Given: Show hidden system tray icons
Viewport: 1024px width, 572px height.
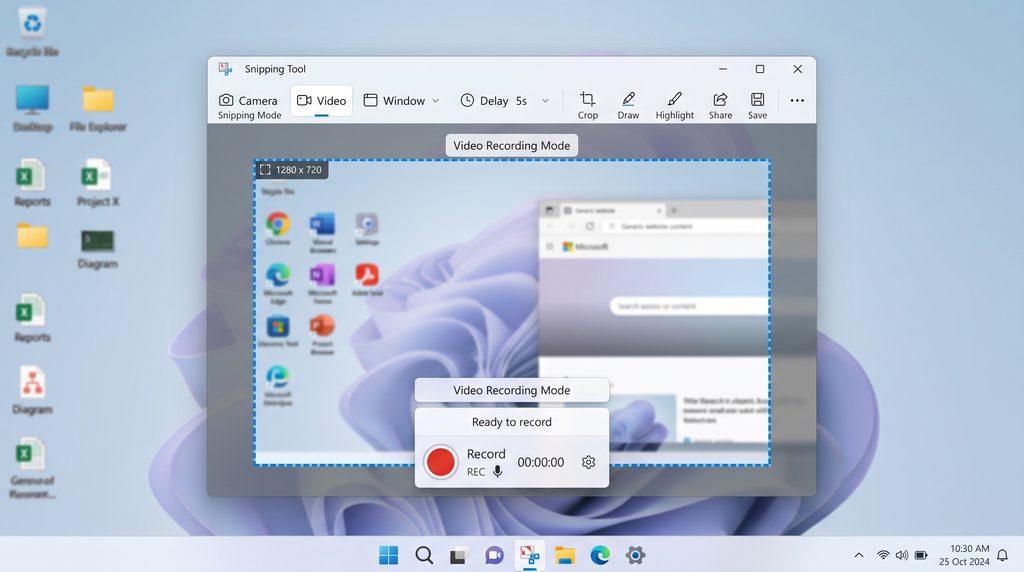Looking at the screenshot, I should click(x=859, y=555).
